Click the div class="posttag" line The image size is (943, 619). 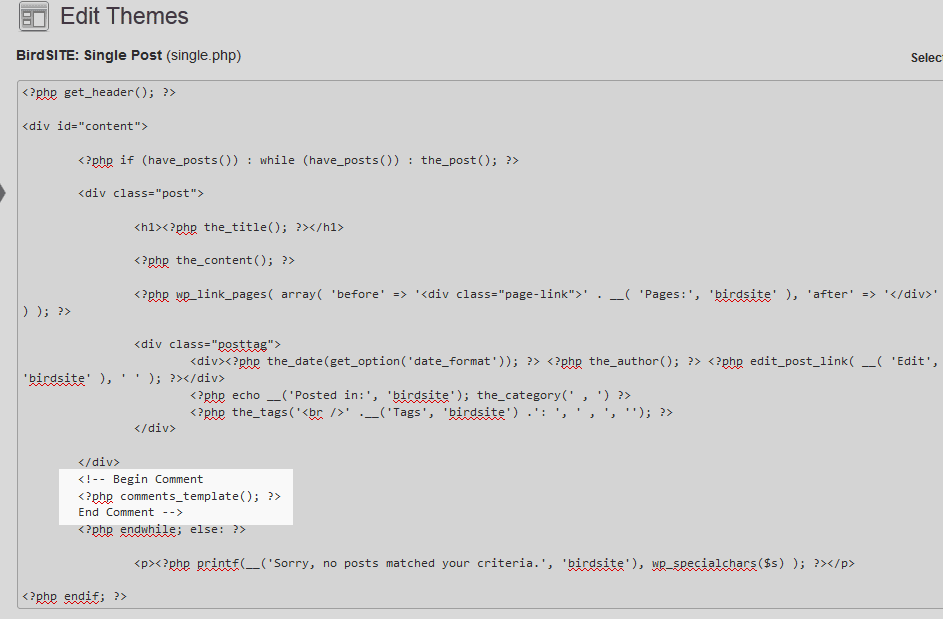click(208, 344)
